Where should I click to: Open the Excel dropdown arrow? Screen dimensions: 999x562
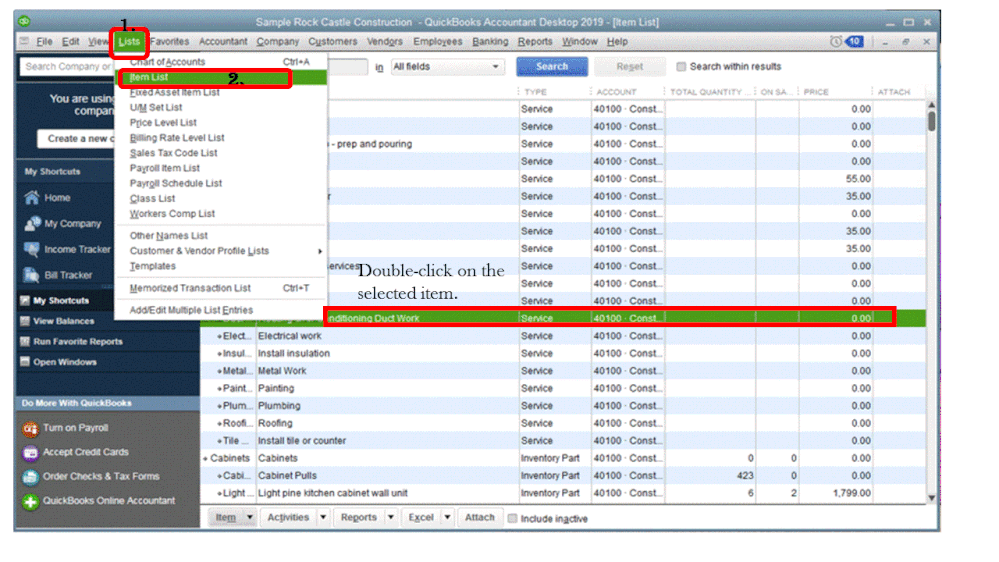click(x=447, y=517)
